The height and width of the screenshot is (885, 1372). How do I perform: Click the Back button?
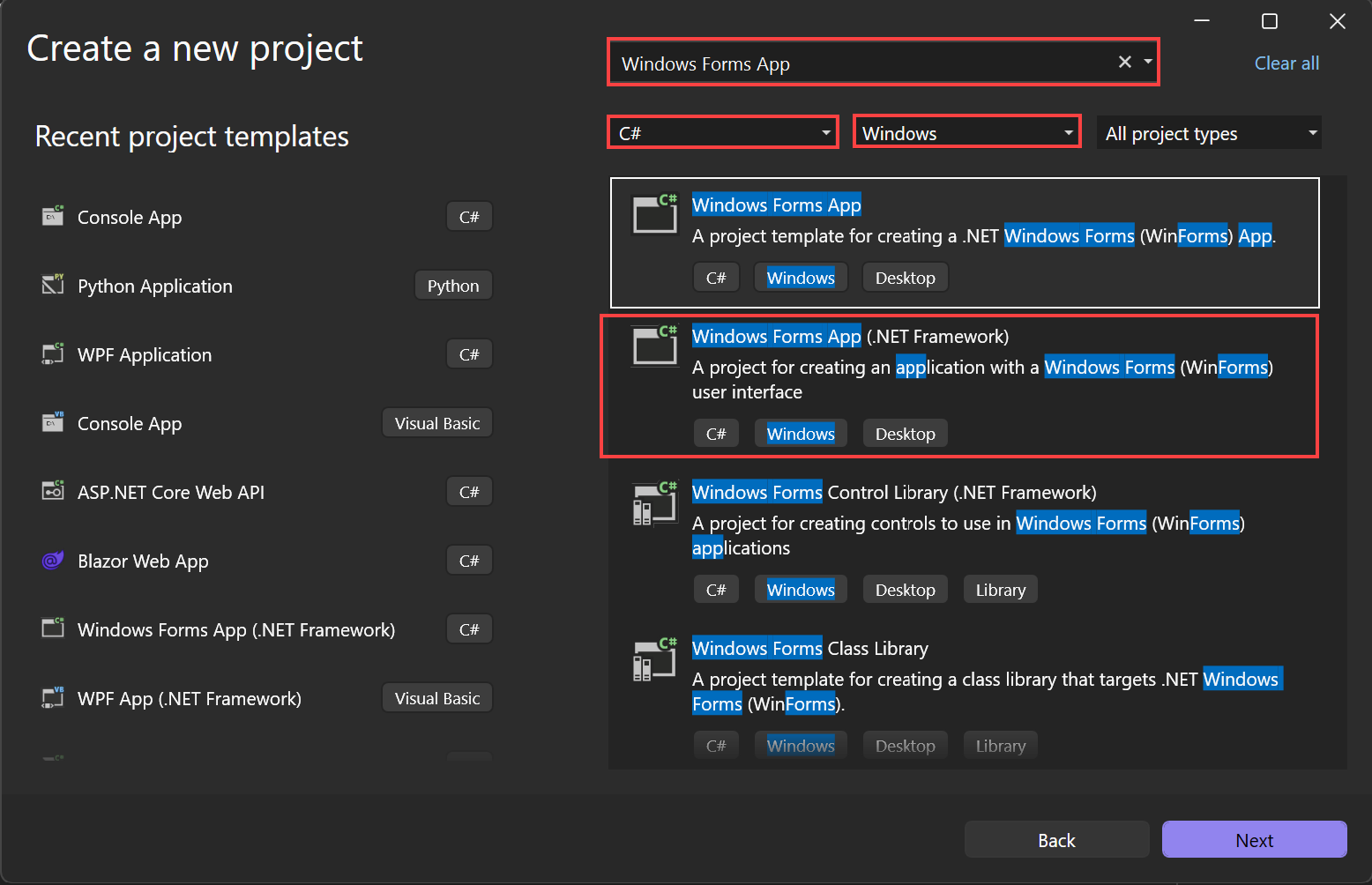pos(1056,839)
